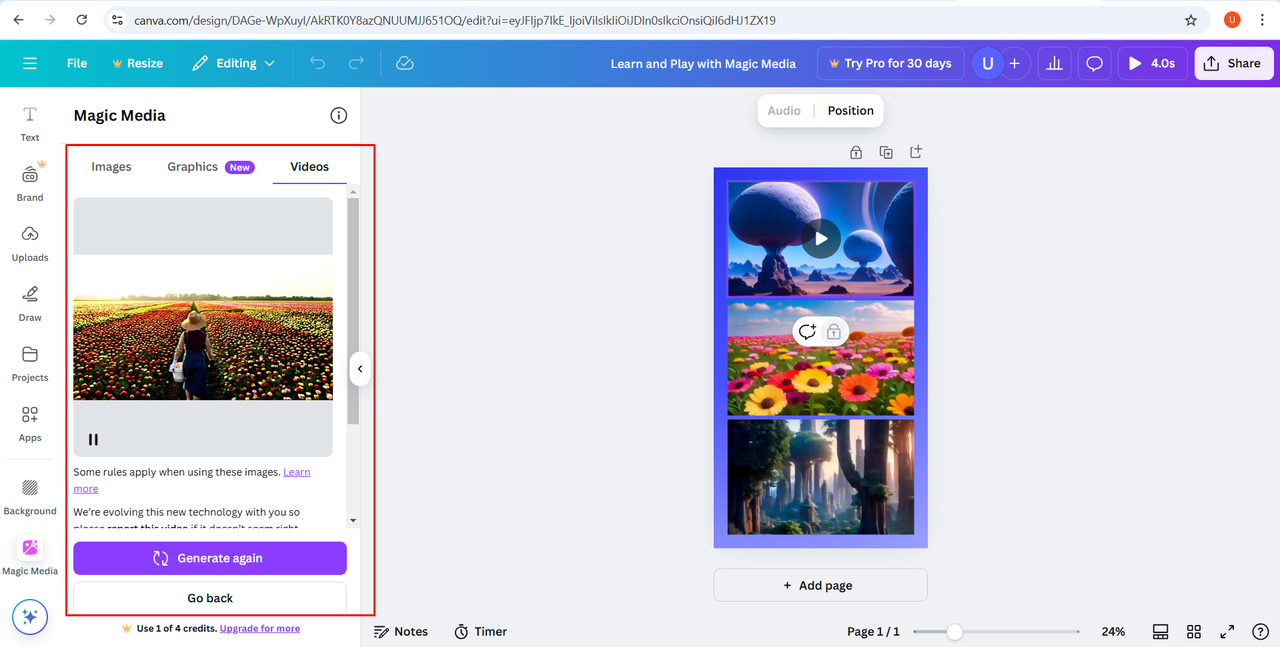The height and width of the screenshot is (647, 1280).
Task: Add collaborators with plus icon
Action: tap(1014, 63)
